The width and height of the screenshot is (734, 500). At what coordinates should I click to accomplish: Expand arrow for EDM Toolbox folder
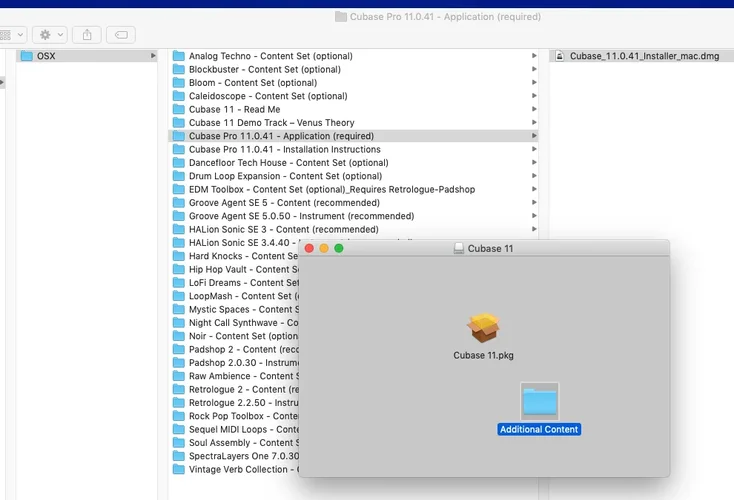(x=534, y=189)
